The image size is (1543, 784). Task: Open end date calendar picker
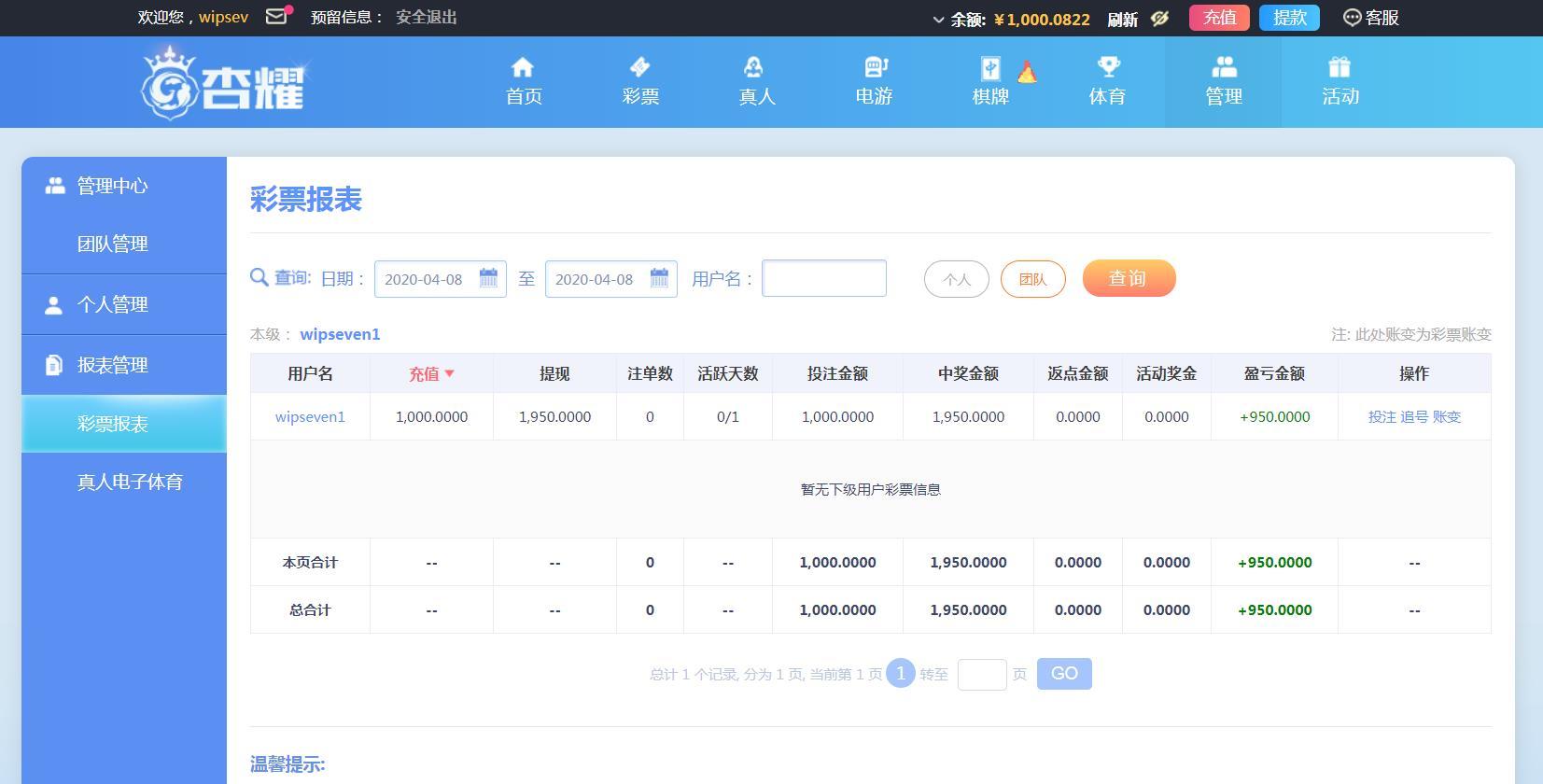tap(659, 278)
